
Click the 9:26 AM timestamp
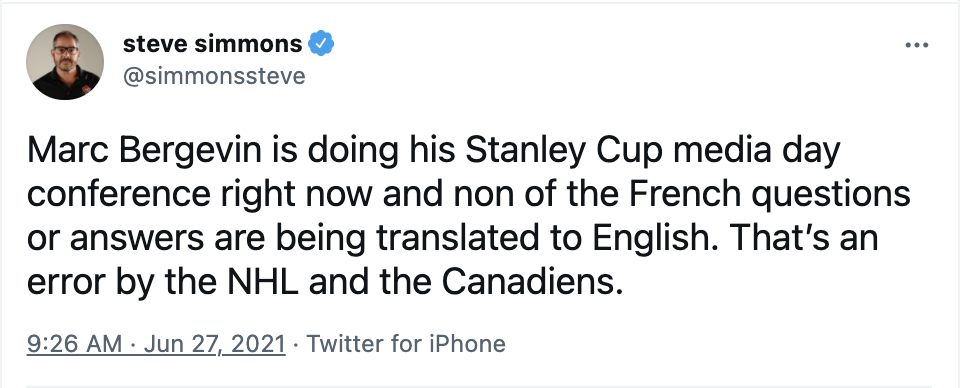(75, 344)
